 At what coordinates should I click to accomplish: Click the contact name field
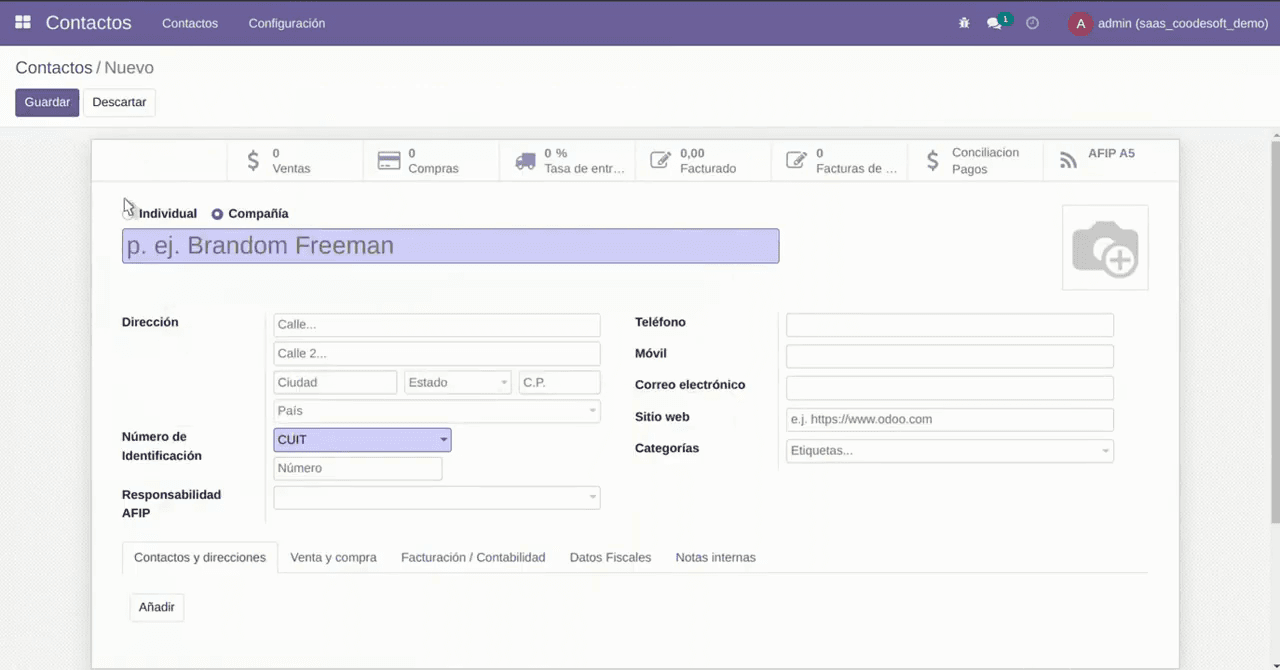[x=450, y=246]
